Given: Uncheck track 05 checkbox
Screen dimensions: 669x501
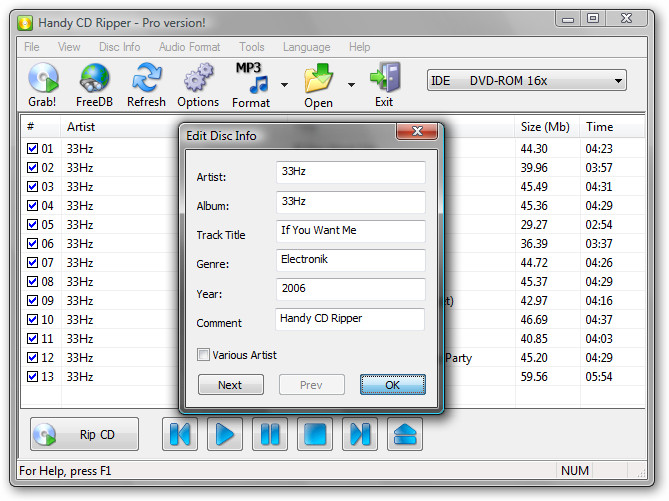Looking at the screenshot, I should tap(32, 224).
